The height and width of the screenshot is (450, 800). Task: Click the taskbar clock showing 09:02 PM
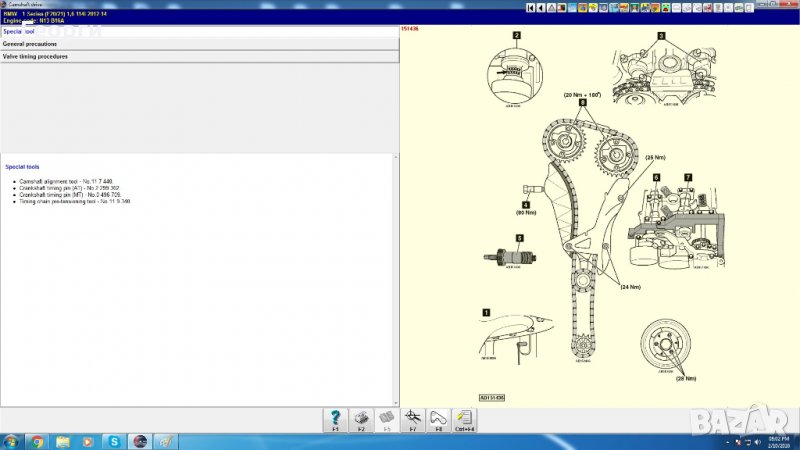776,440
